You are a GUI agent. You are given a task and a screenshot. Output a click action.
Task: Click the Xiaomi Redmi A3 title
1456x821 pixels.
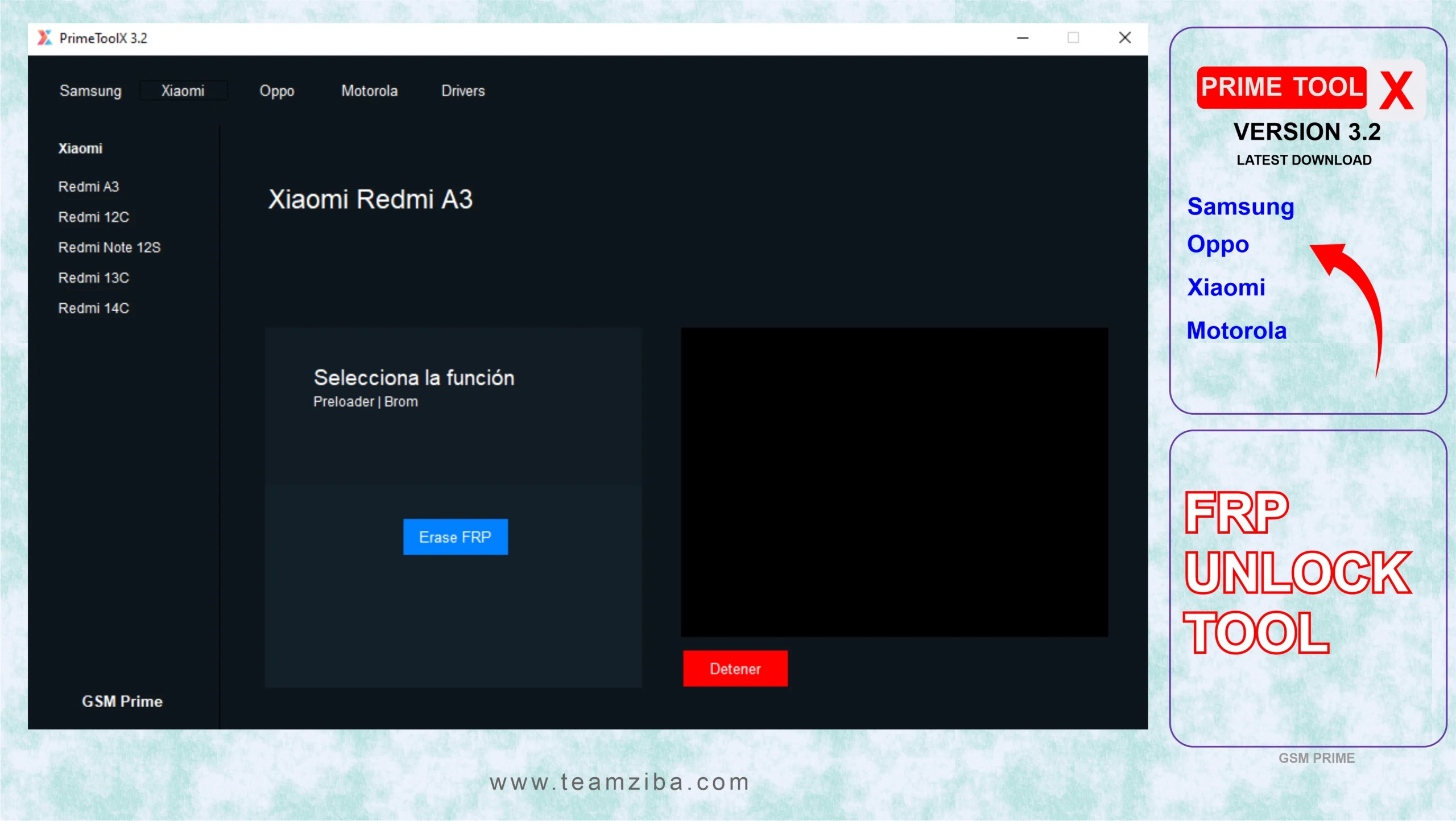[370, 199]
